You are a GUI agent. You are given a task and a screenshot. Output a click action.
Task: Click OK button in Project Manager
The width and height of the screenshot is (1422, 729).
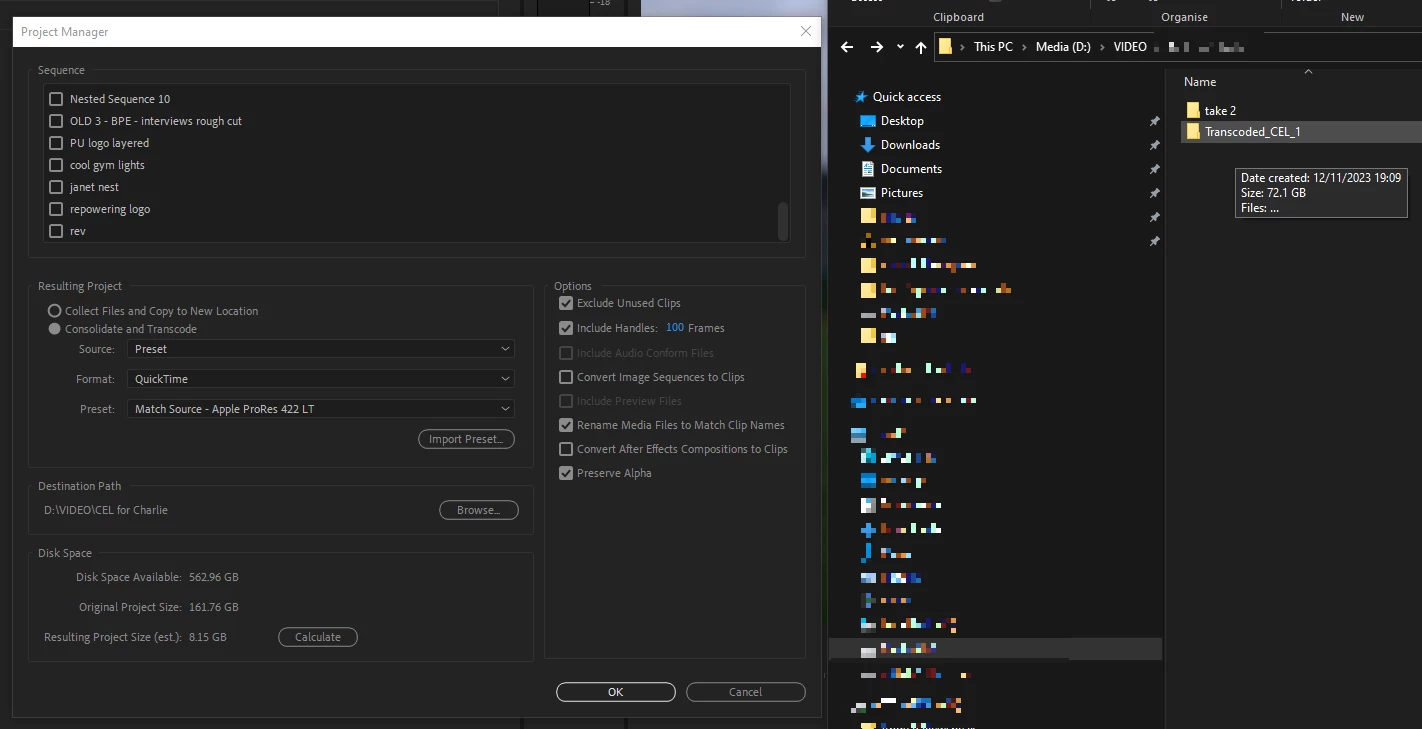tap(616, 692)
